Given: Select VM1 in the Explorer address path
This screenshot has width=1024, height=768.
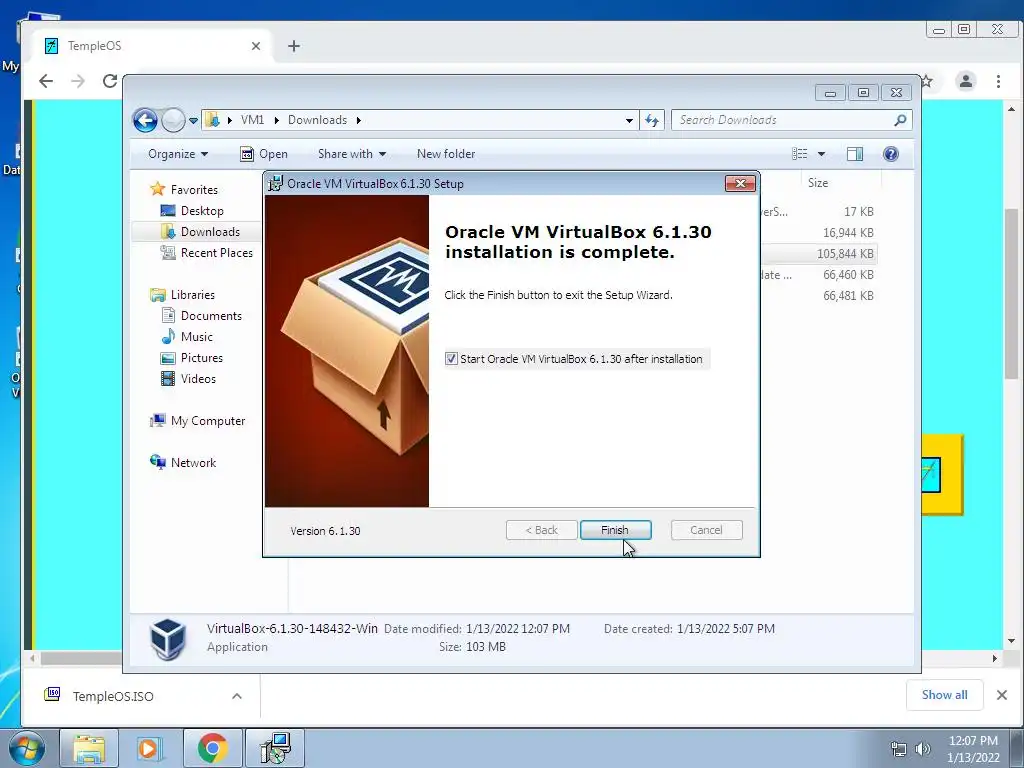Looking at the screenshot, I should coord(252,120).
